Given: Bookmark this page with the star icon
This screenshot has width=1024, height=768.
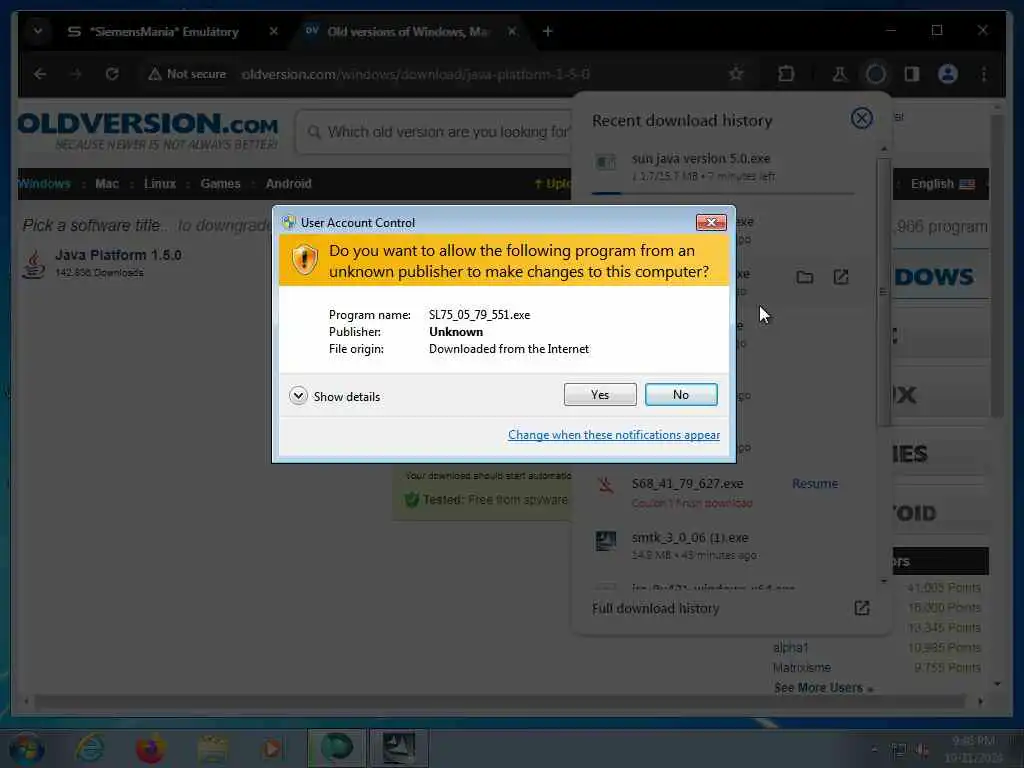Looking at the screenshot, I should (736, 74).
